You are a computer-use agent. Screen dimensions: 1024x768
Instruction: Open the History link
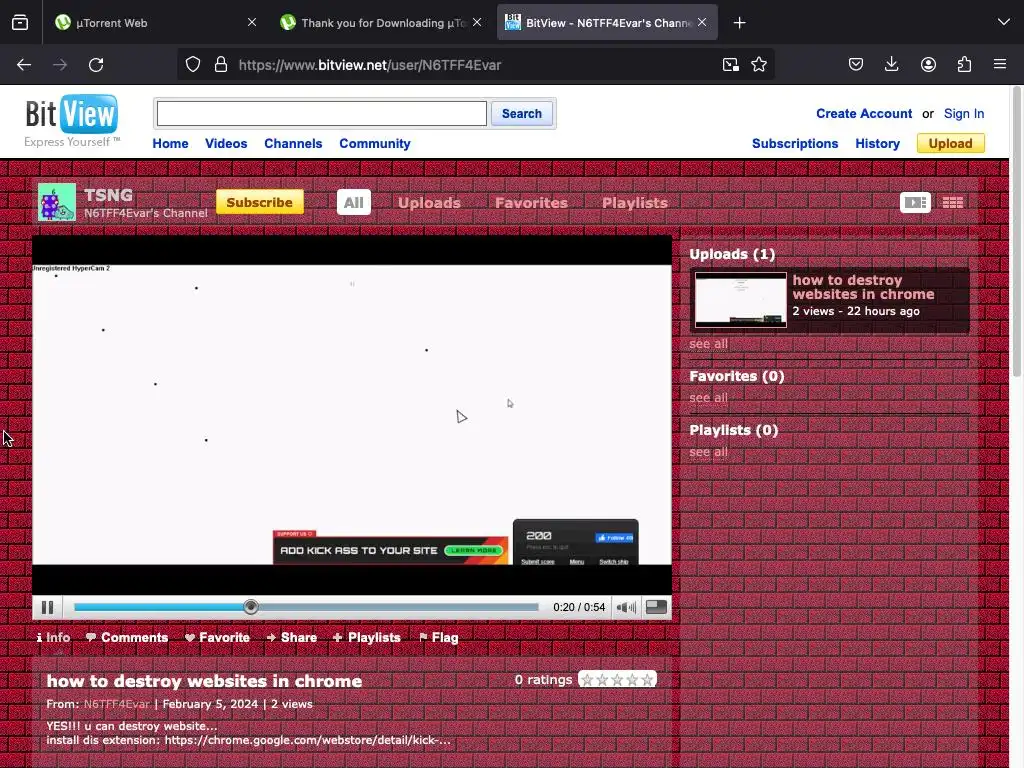[877, 144]
